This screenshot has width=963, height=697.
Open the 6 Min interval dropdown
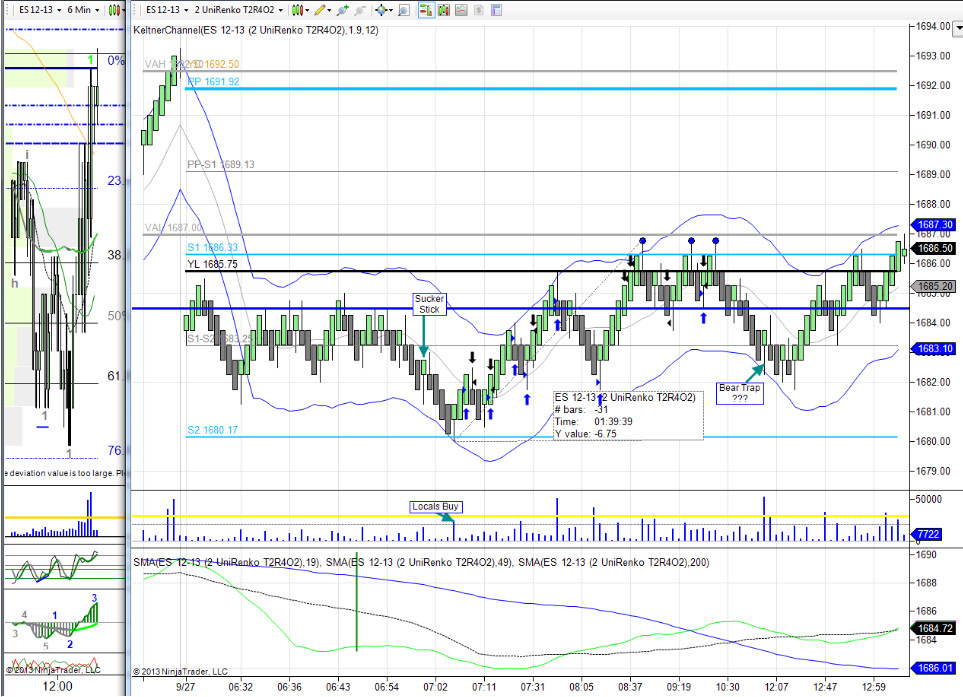pos(83,10)
